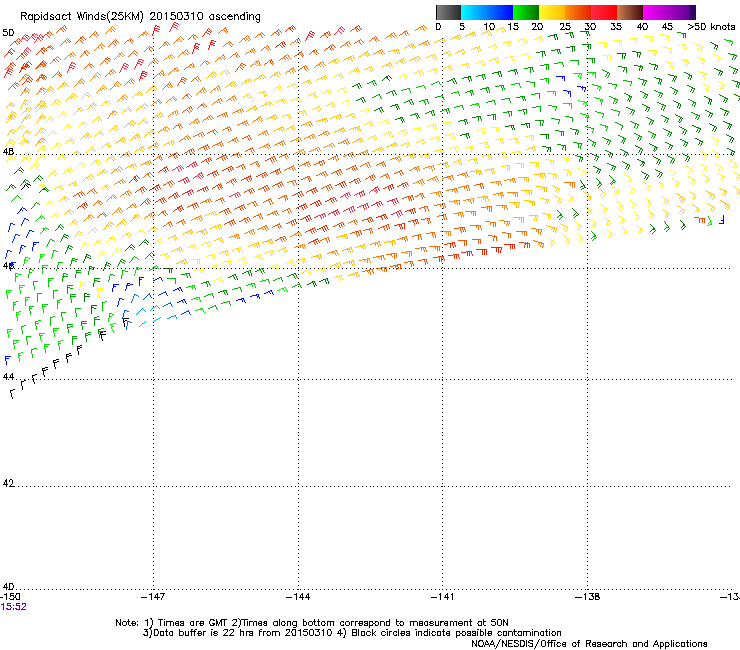The image size is (740, 650).
Task: Click the Rapidscat Winds title text
Action: tap(140, 17)
